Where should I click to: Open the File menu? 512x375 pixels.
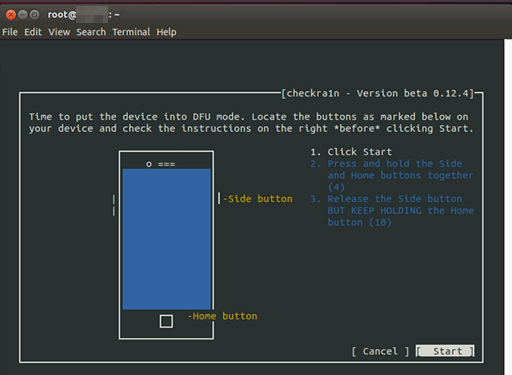[x=10, y=32]
